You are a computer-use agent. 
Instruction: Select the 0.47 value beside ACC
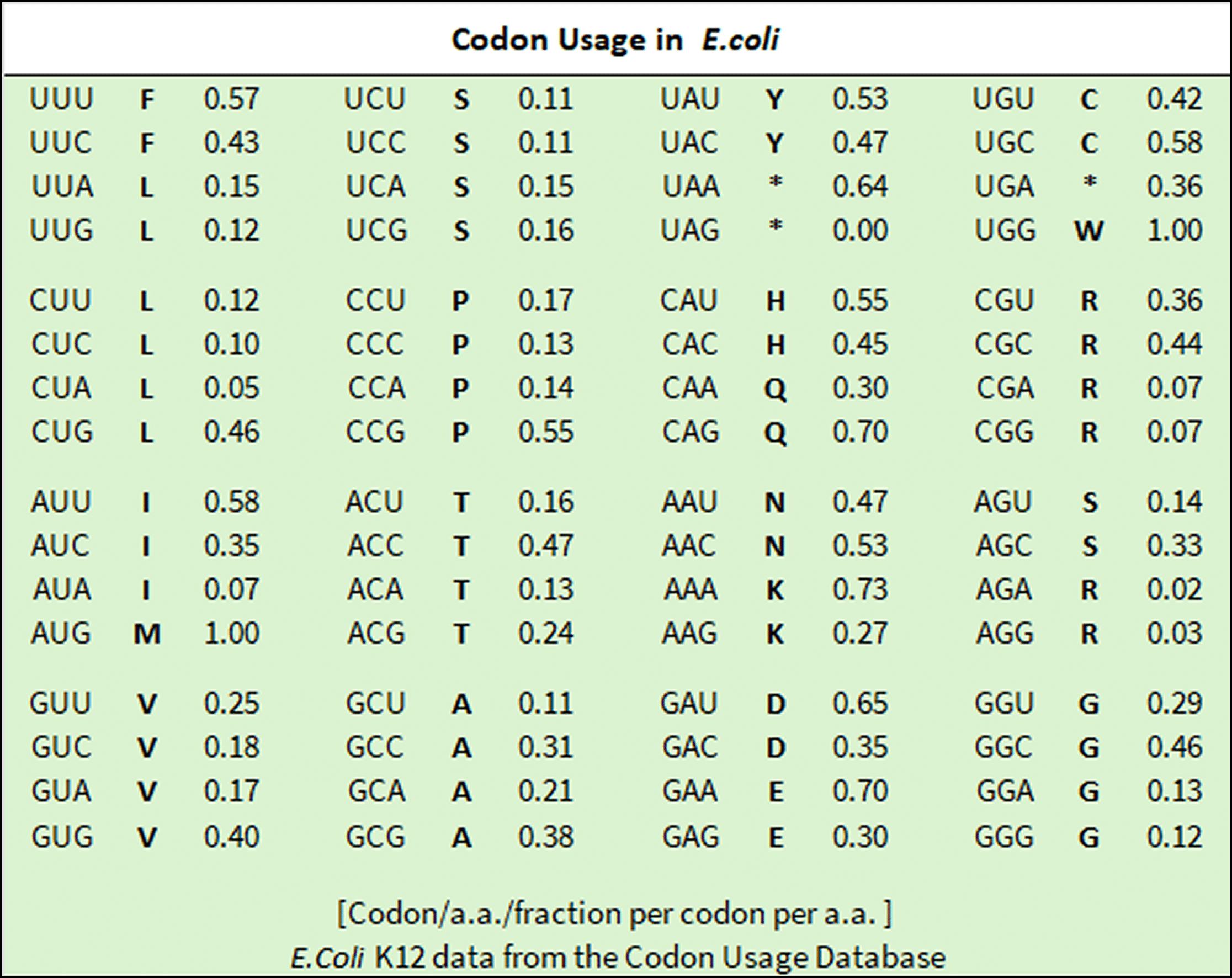(546, 545)
